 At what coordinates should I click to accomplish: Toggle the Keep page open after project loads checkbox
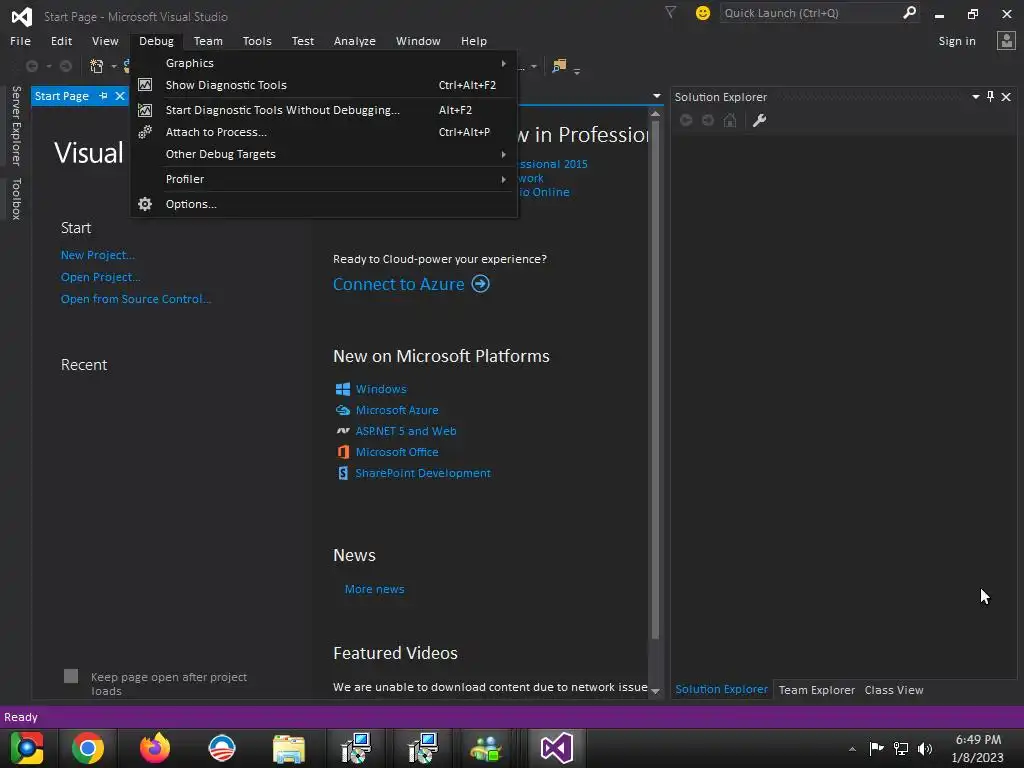pyautogui.click(x=71, y=676)
